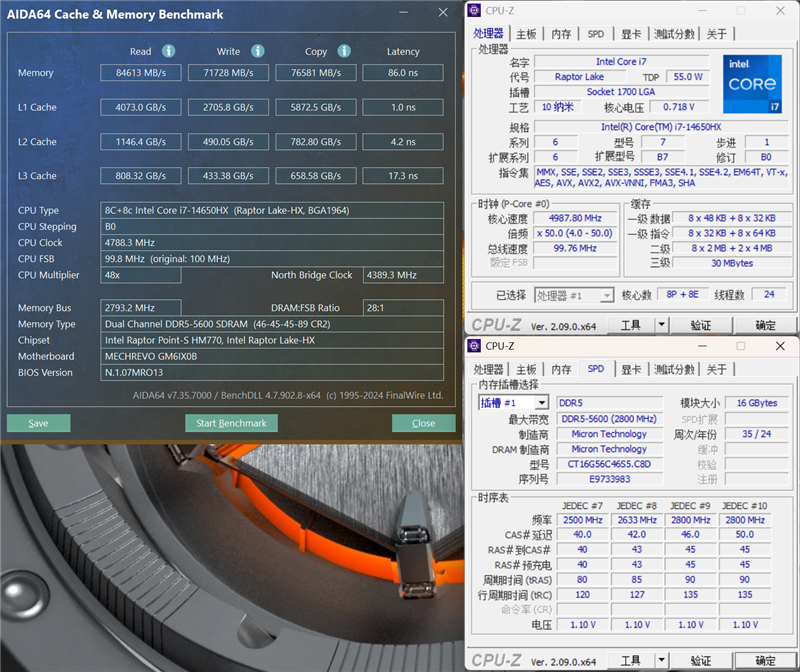This screenshot has height=672, width=800.
Task: Click Memory Type field Dual Channel DDR5-5600
Action: coord(272,324)
